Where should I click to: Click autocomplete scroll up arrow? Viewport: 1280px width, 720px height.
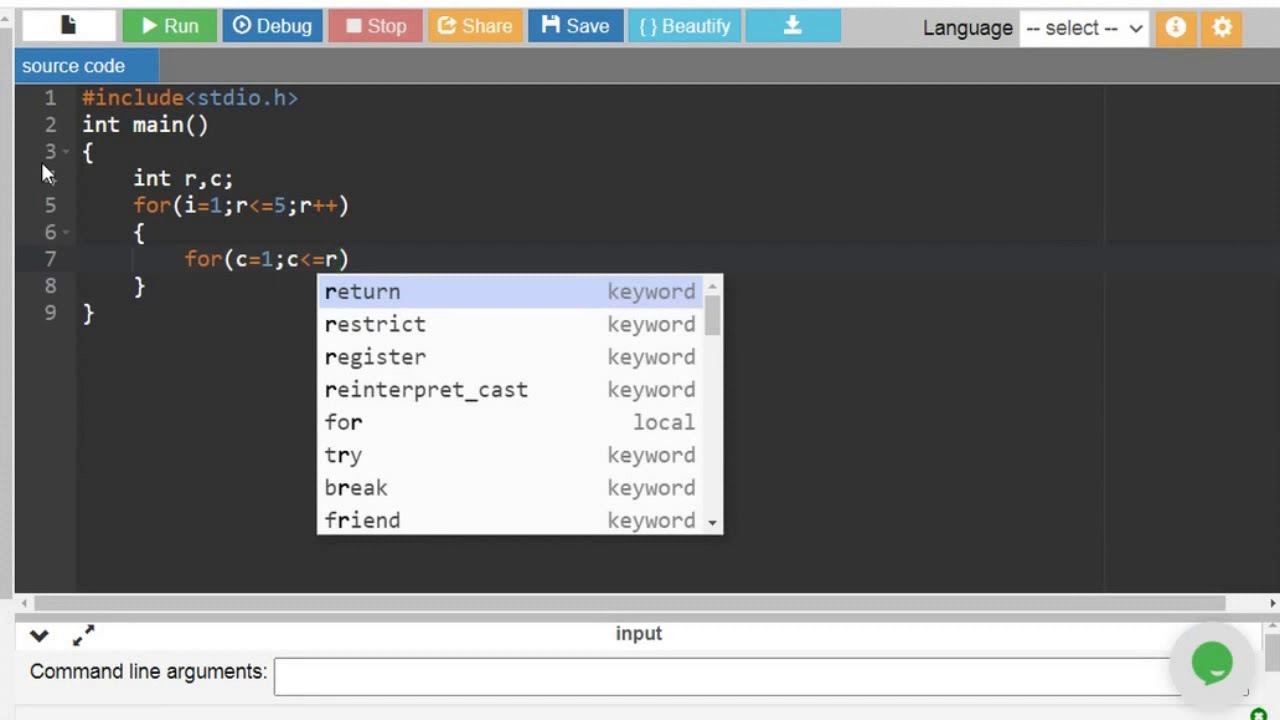click(712, 287)
